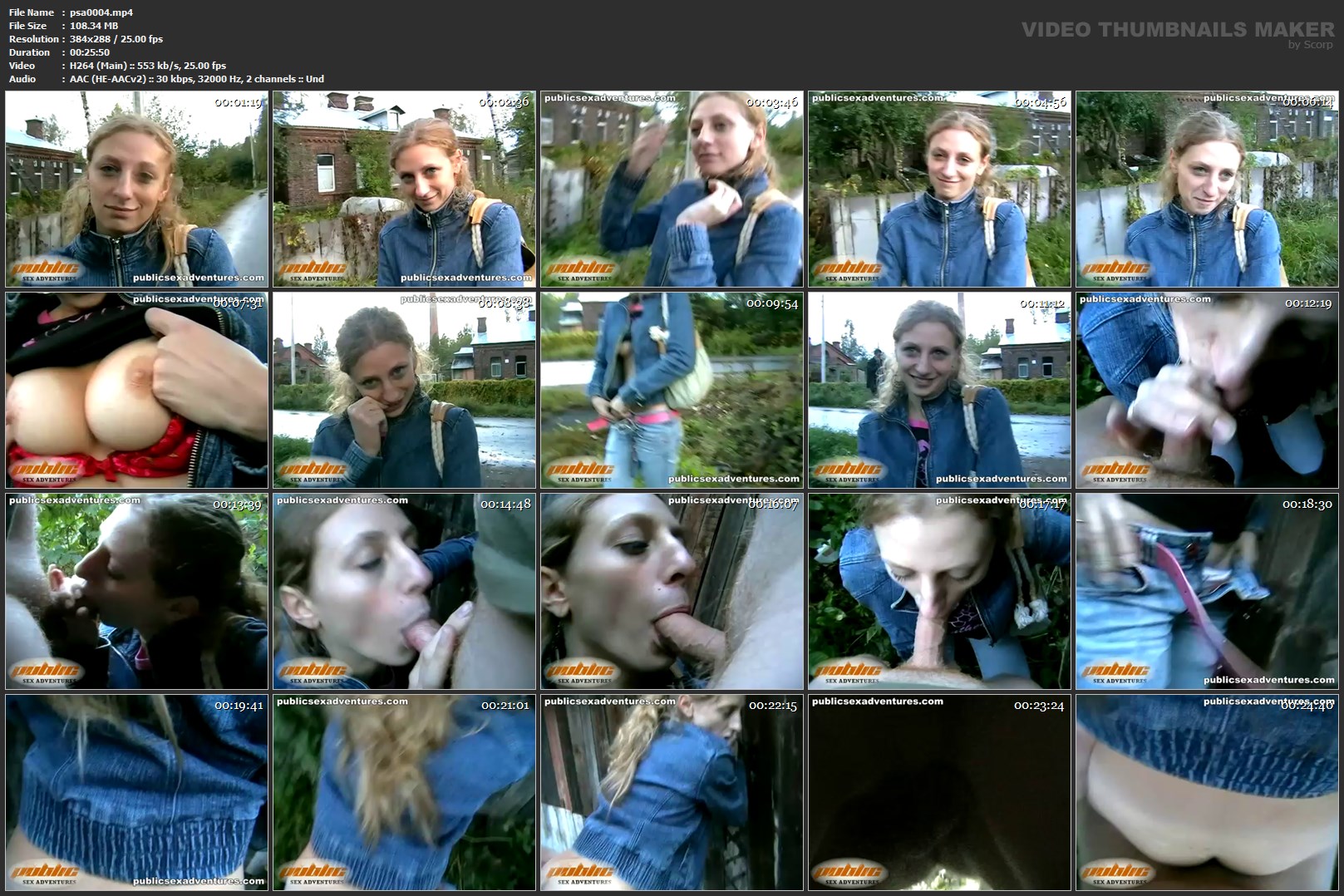
Task: Select the thumbnail at 00:02:36
Action: click(404, 189)
